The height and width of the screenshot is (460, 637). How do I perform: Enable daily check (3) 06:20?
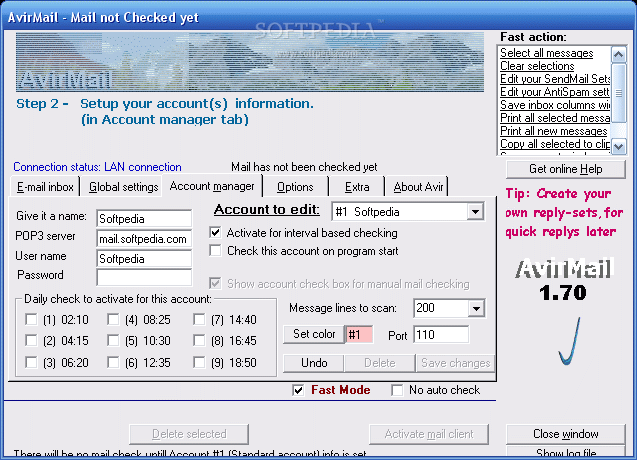pyautogui.click(x=31, y=362)
